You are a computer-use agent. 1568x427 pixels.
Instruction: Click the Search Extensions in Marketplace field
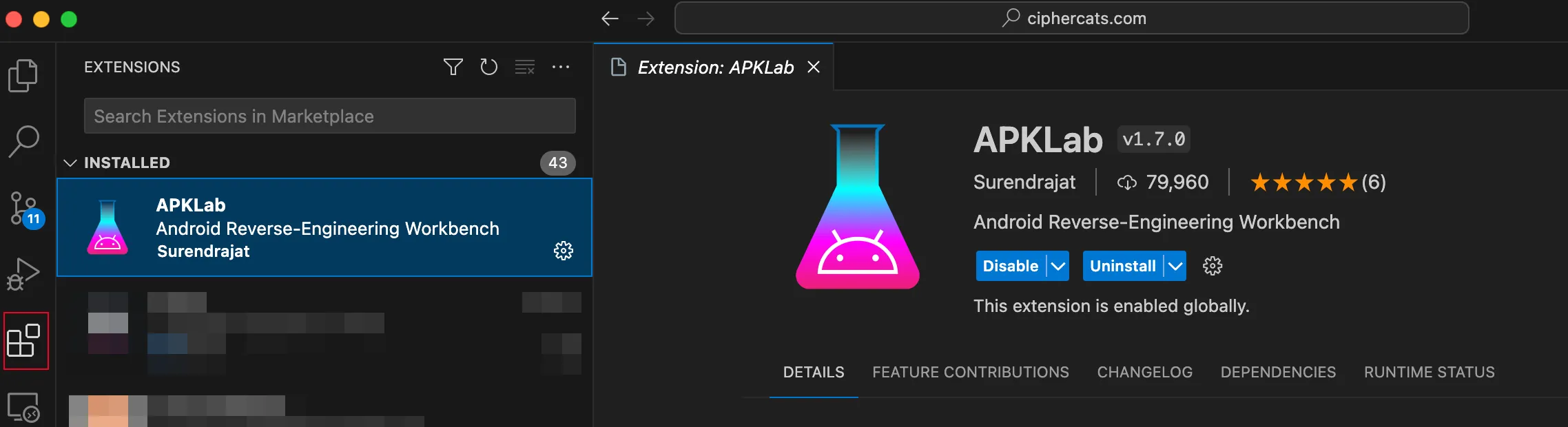point(329,116)
